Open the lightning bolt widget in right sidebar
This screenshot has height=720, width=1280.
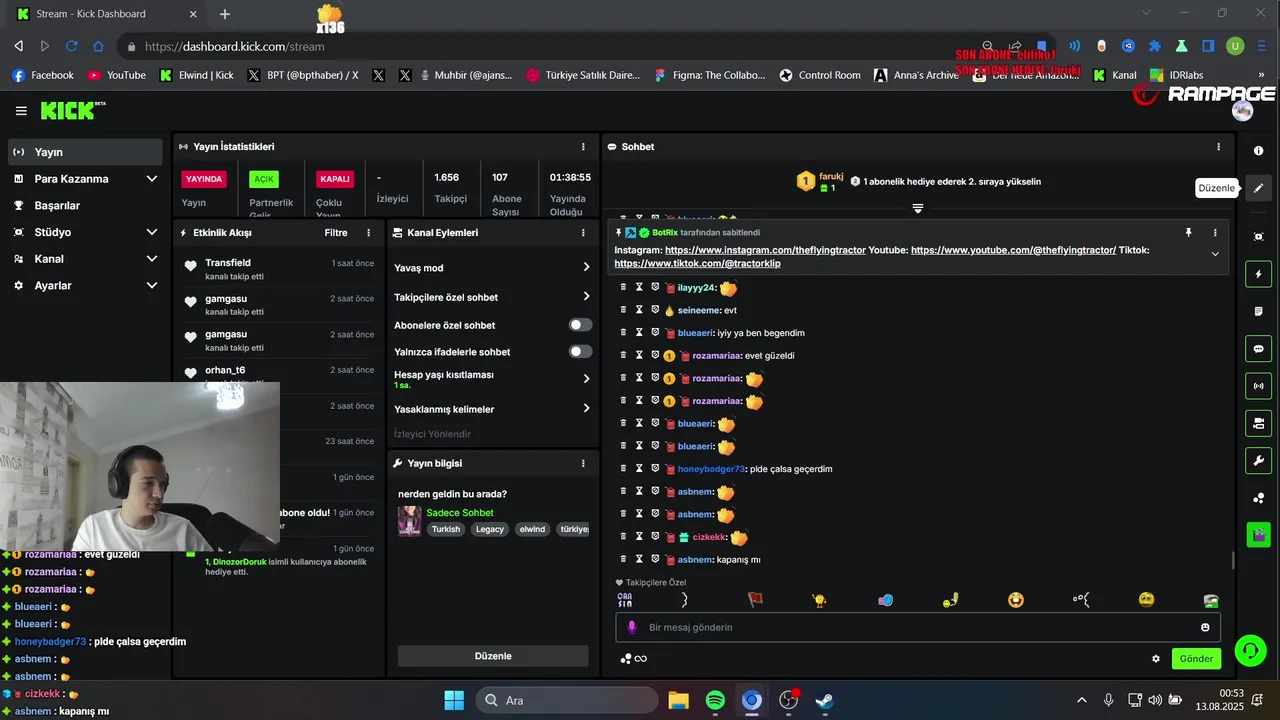click(x=1258, y=274)
